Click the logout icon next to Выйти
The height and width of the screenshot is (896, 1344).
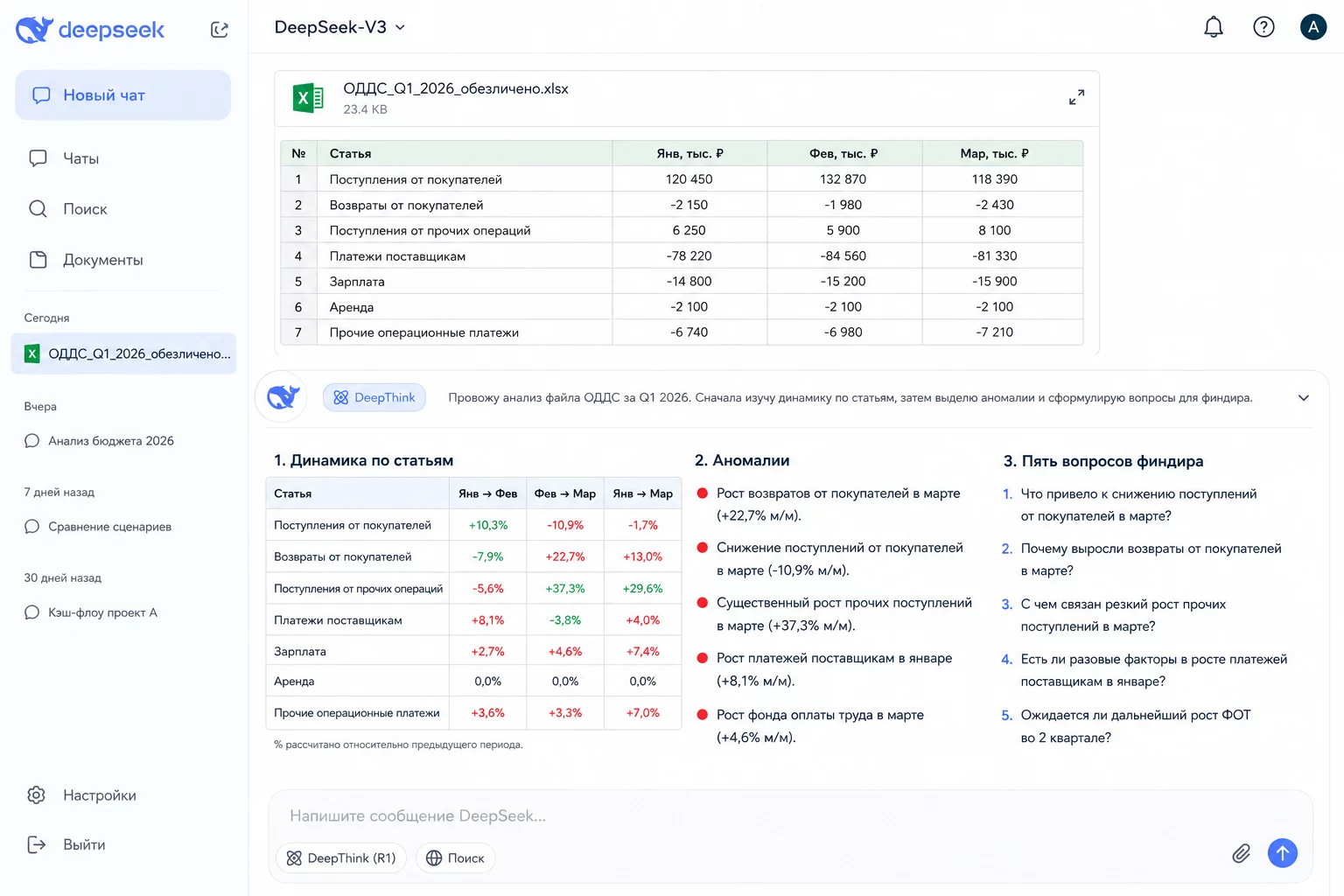[x=37, y=844]
